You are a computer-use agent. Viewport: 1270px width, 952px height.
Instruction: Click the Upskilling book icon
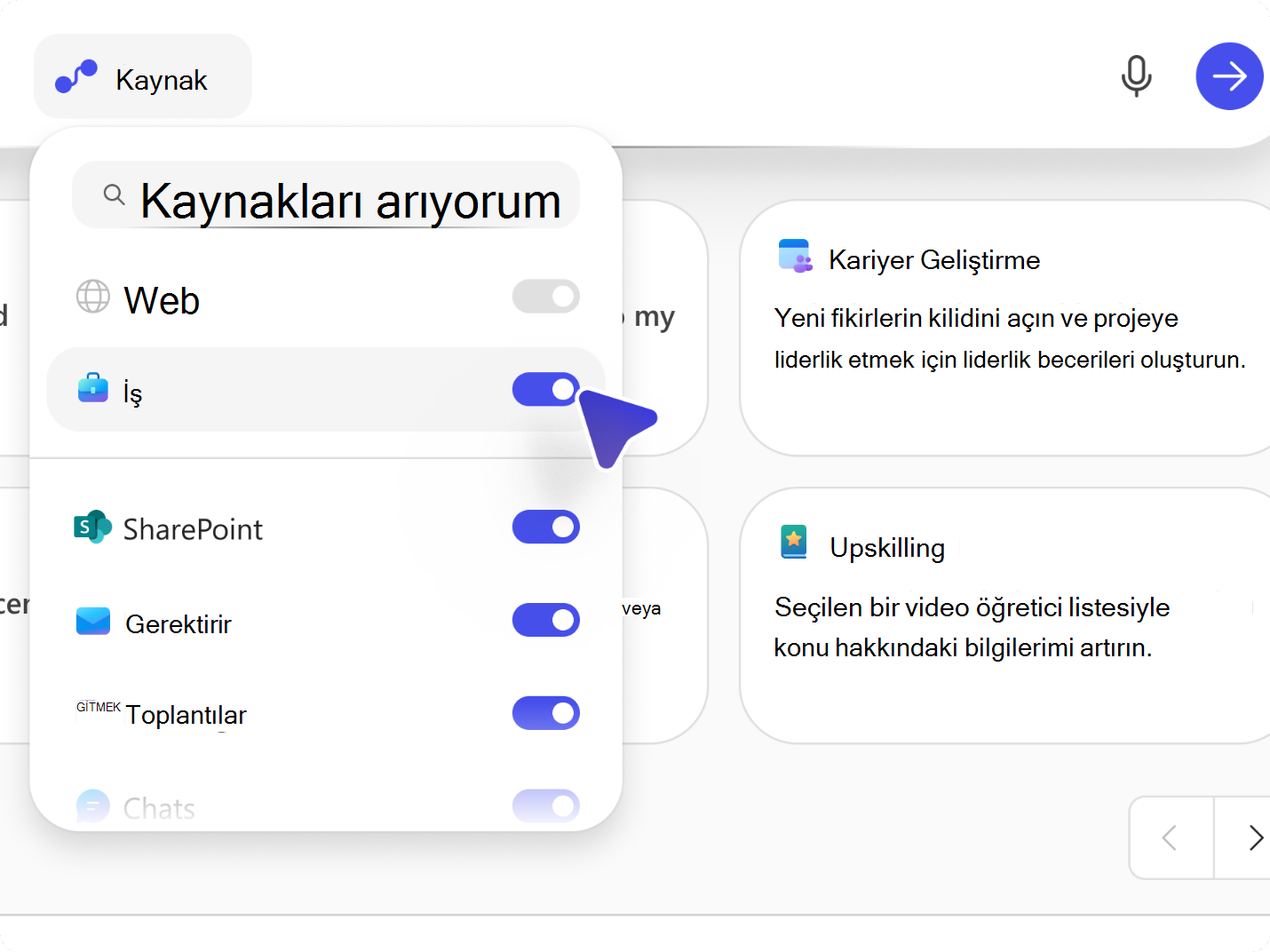pos(794,542)
